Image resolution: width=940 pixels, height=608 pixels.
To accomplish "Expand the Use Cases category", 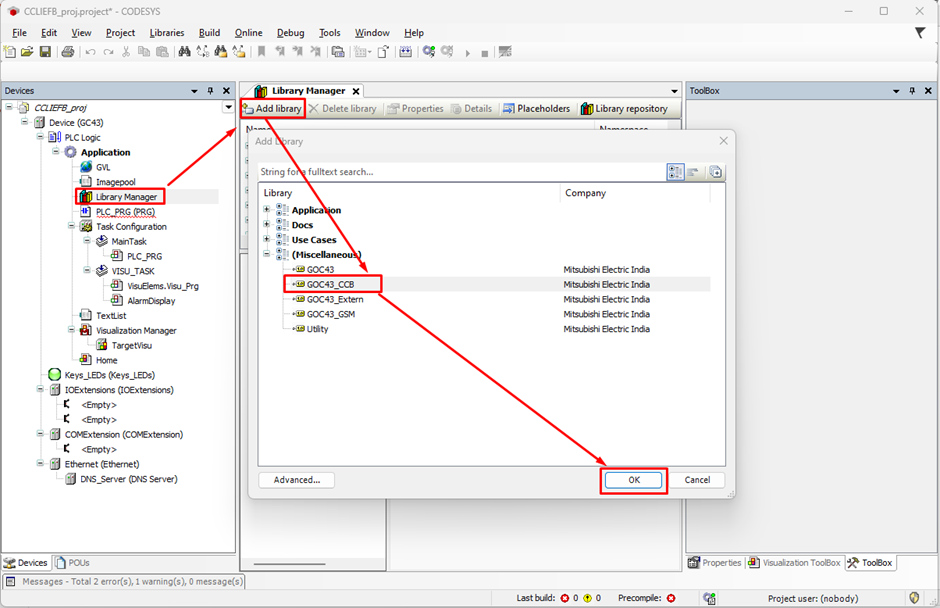I will coord(267,239).
